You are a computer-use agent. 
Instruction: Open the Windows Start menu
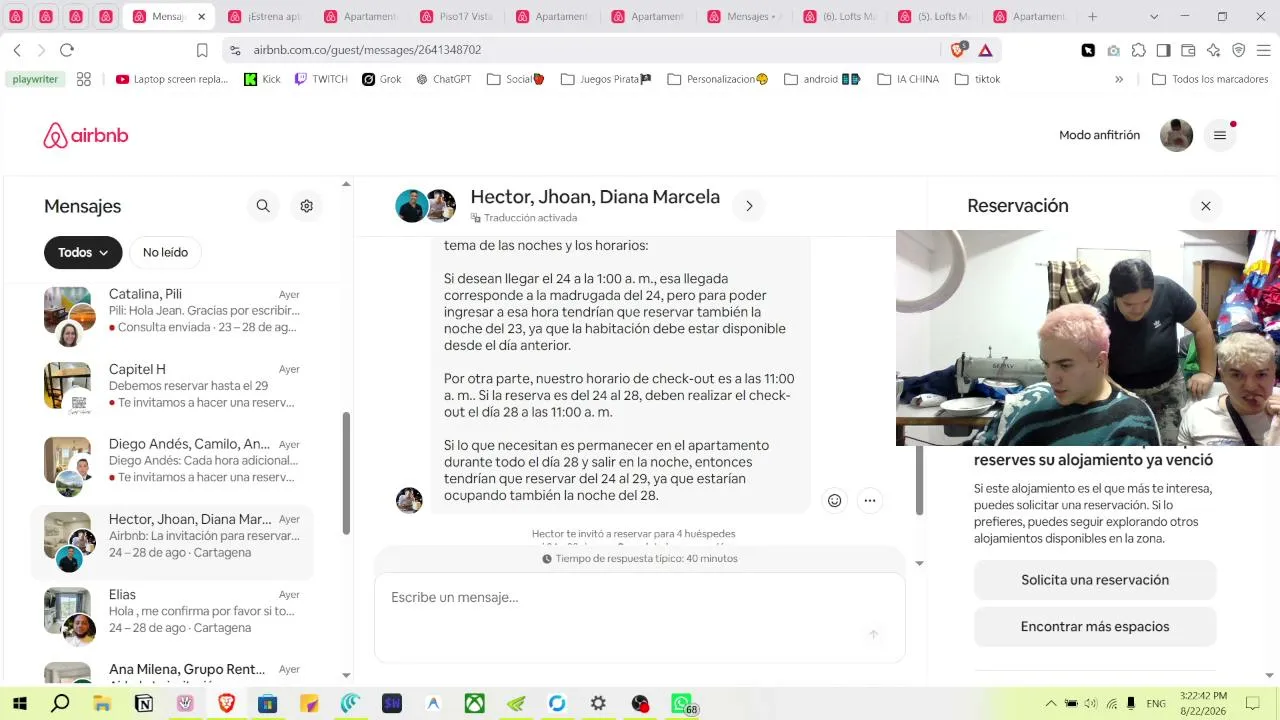[19, 704]
